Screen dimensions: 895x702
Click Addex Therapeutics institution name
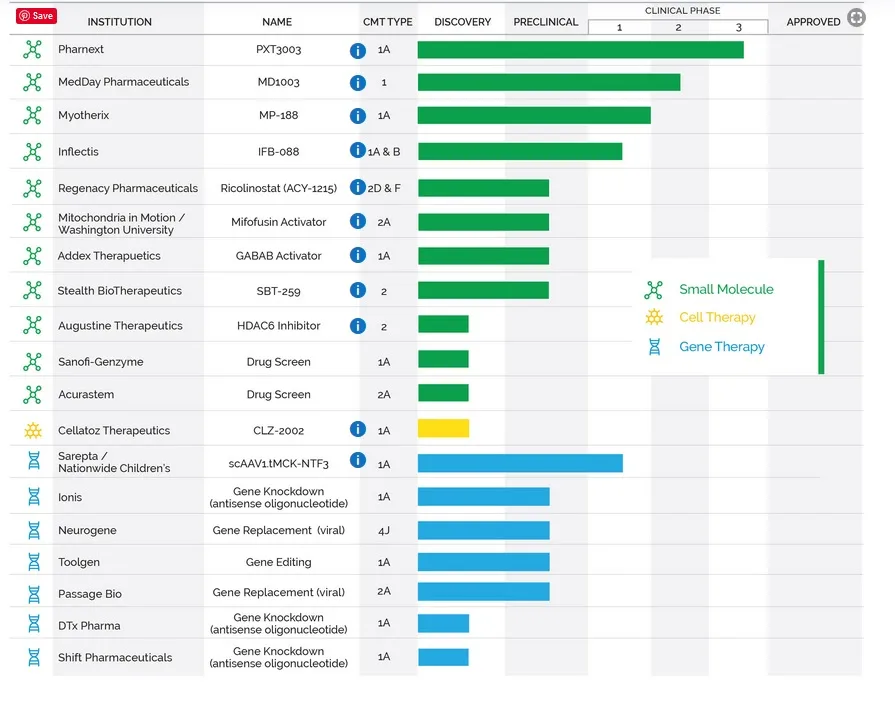109,256
